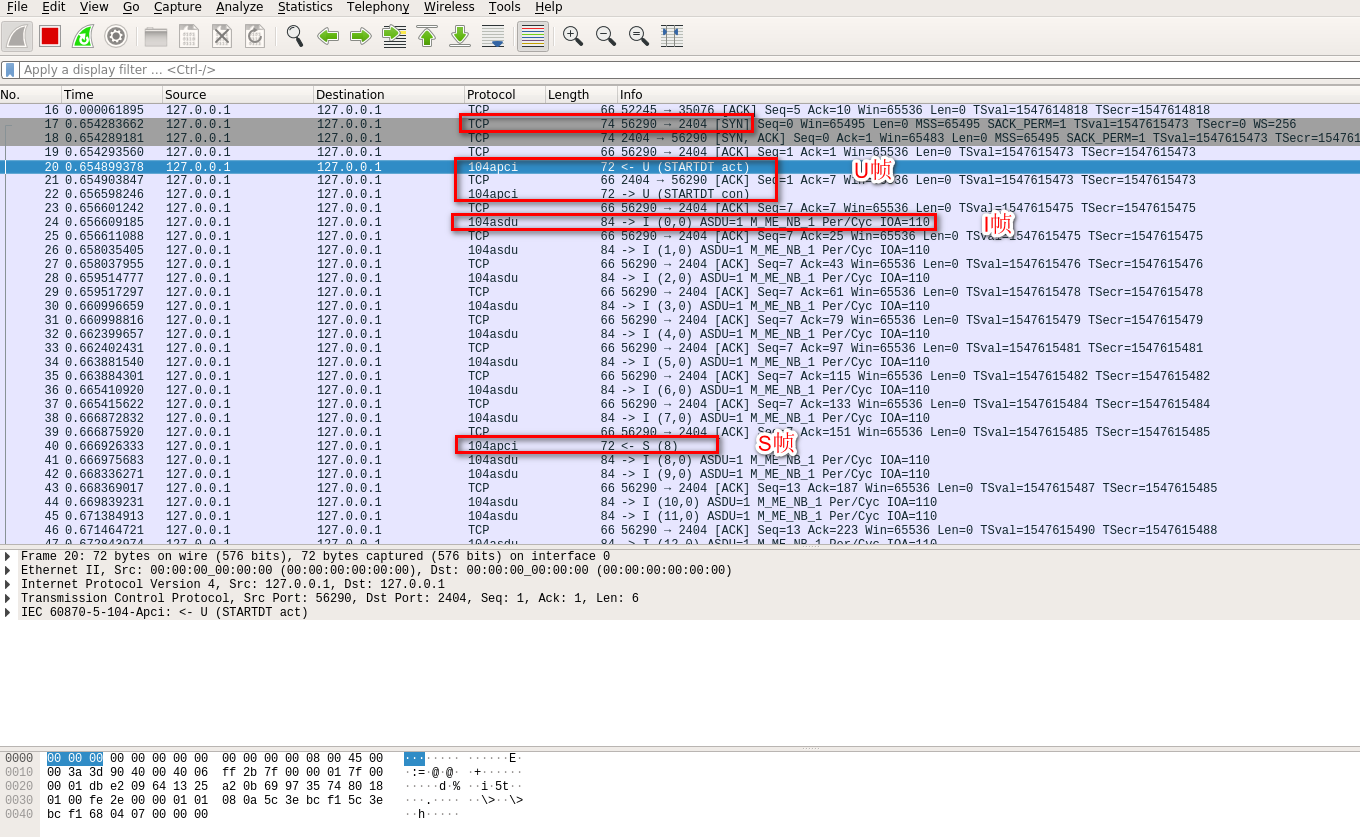Select packet 21 ACK from 2404
Screen dimensions: 1360x837
tap(680, 180)
